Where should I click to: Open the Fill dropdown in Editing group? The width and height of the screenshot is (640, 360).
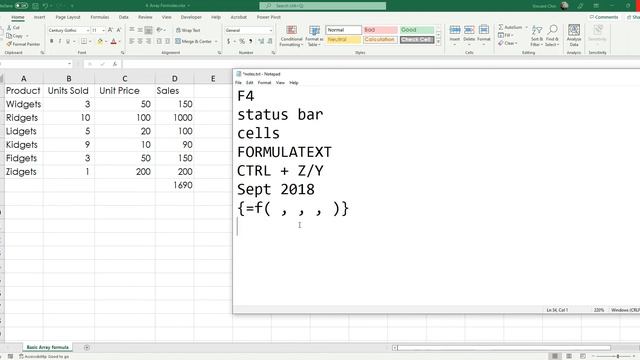click(506, 35)
